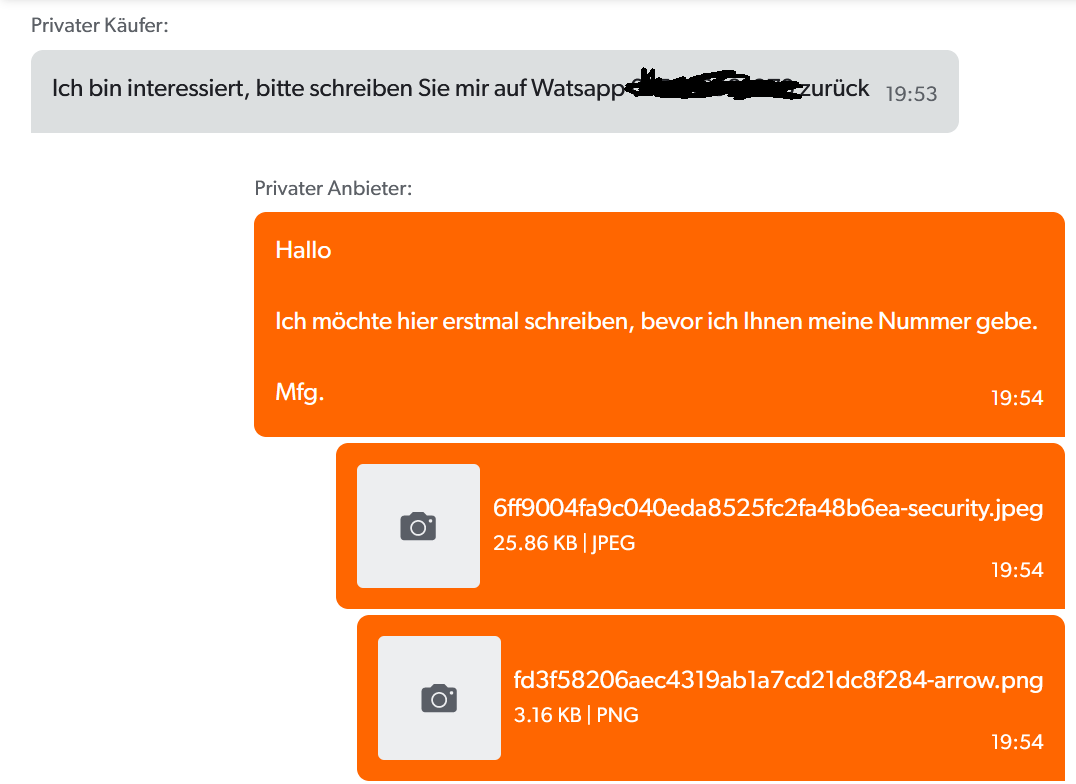The image size is (1076, 784).
Task: Click the blacked-out phone number
Action: [714, 85]
